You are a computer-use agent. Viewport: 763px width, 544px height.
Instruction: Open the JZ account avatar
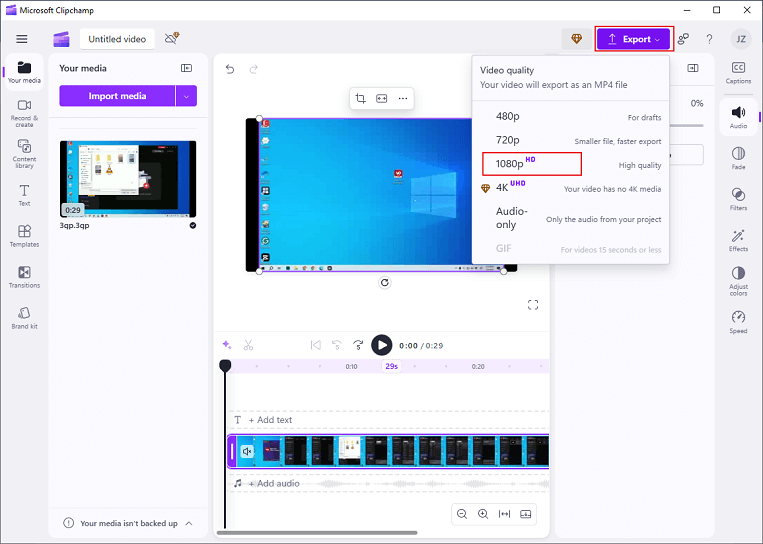(x=741, y=39)
